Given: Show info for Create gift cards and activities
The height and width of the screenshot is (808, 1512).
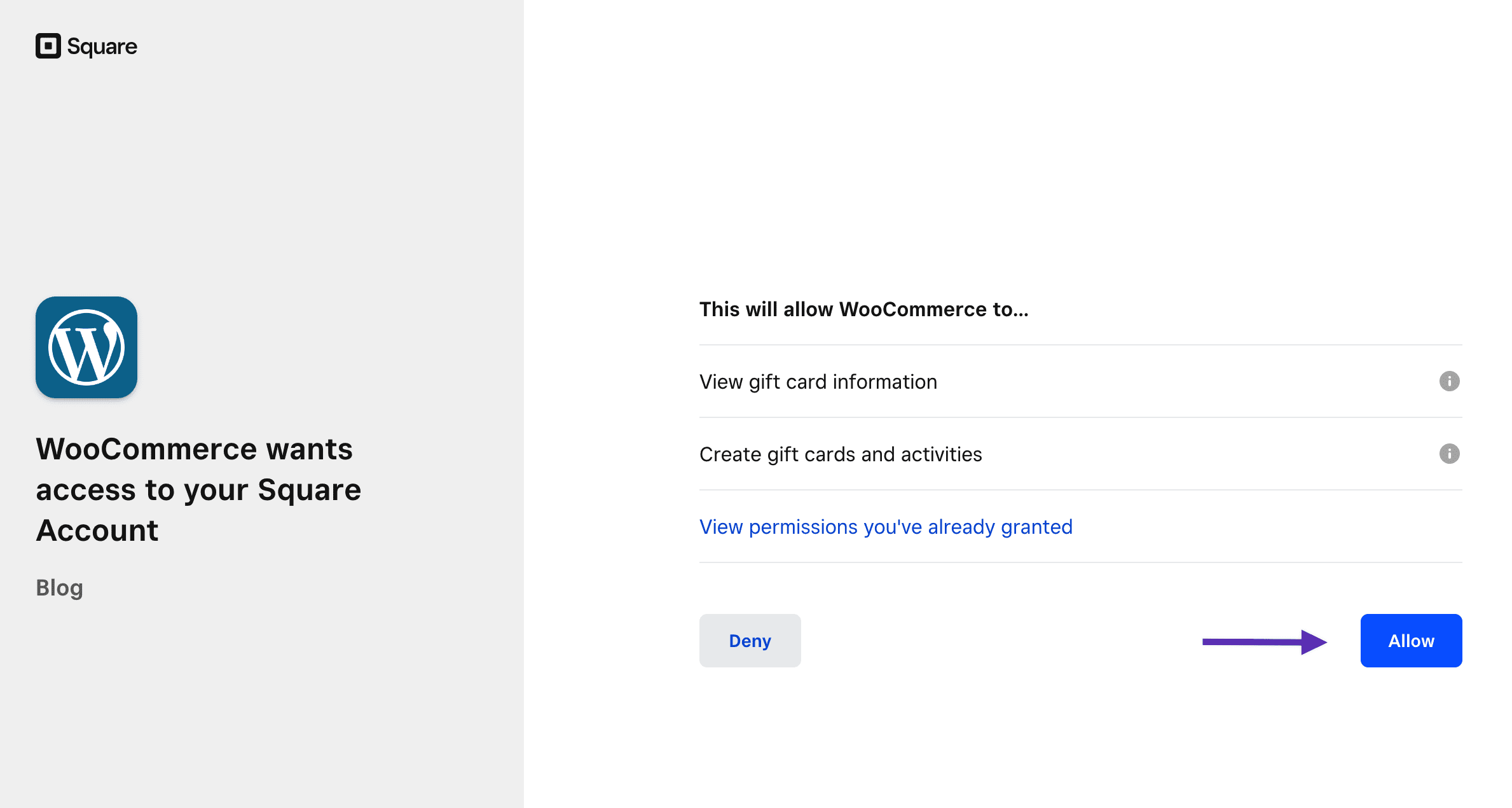Looking at the screenshot, I should (1449, 454).
